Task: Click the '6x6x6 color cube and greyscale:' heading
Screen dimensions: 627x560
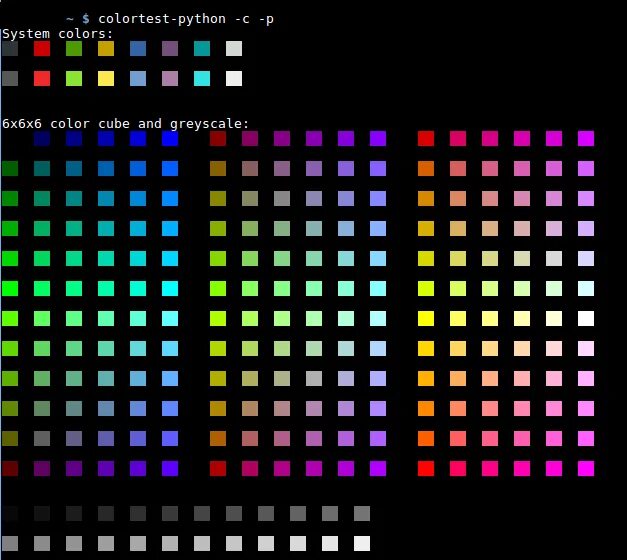Action: [126, 124]
